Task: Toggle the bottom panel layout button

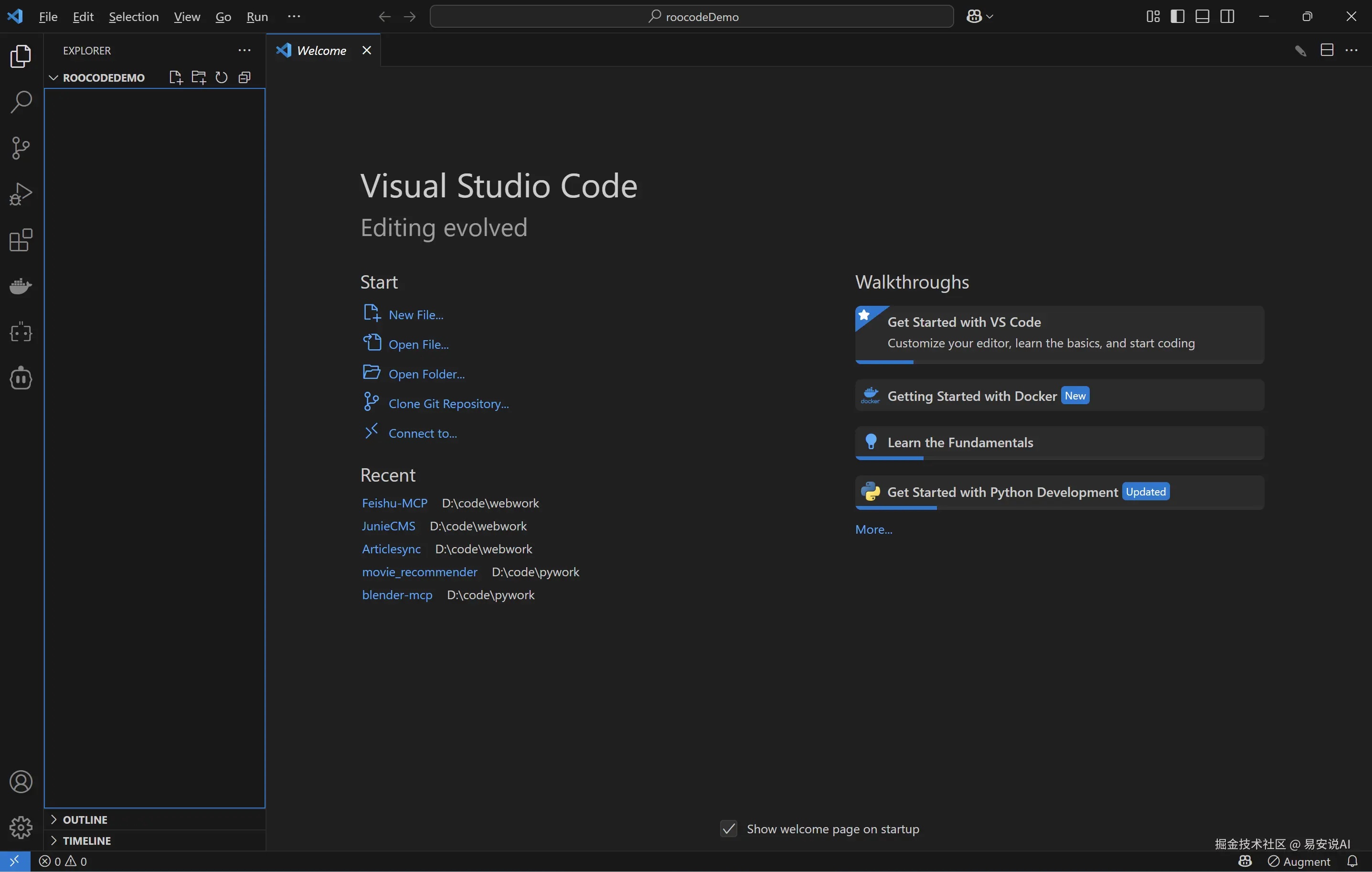Action: click(x=1202, y=17)
